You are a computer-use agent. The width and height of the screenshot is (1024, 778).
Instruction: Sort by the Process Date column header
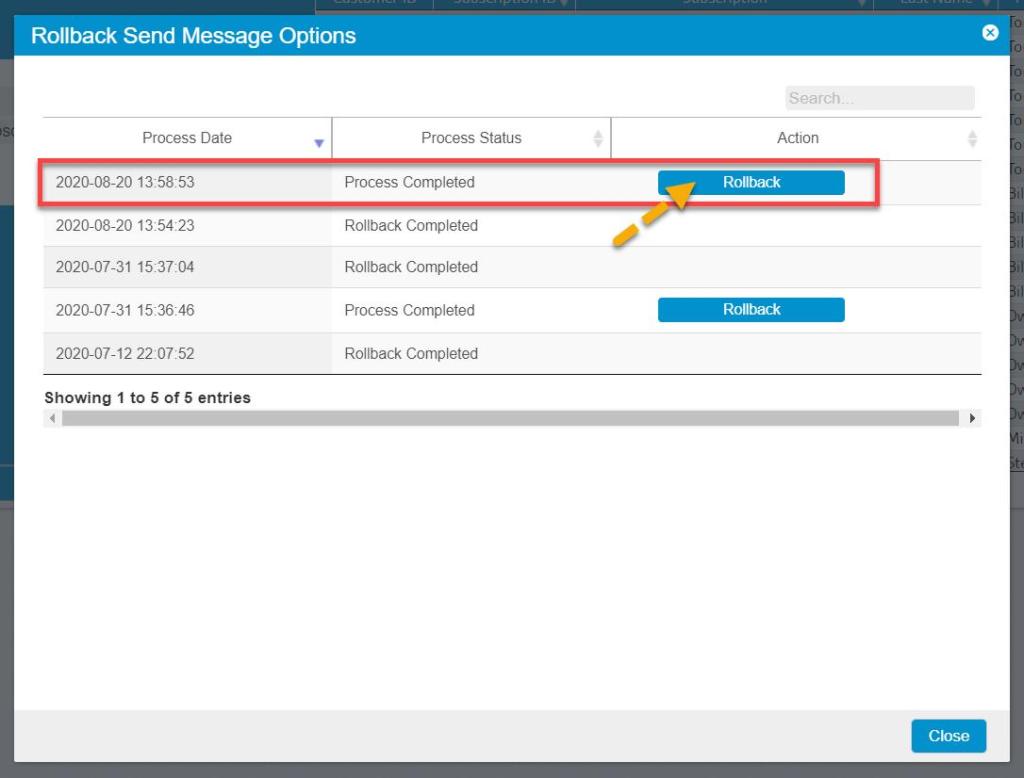pos(187,138)
